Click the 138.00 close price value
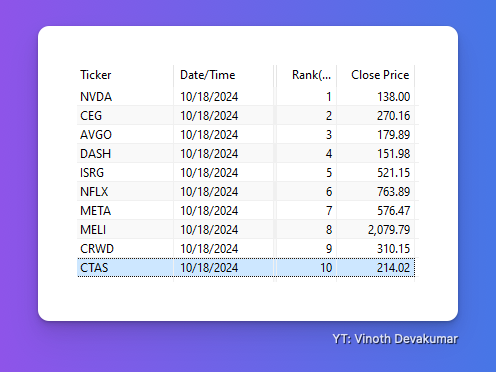 [x=393, y=97]
